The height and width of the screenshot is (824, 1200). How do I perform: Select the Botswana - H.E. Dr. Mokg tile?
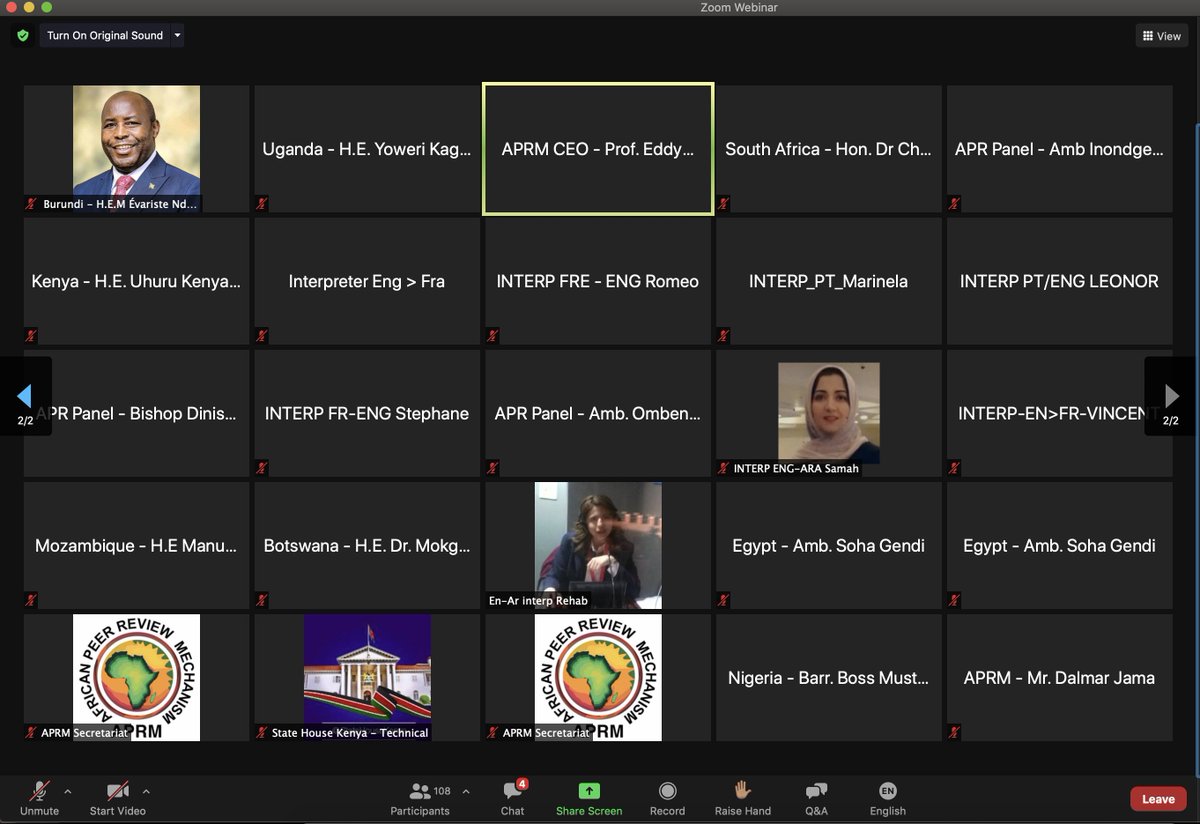tap(367, 545)
